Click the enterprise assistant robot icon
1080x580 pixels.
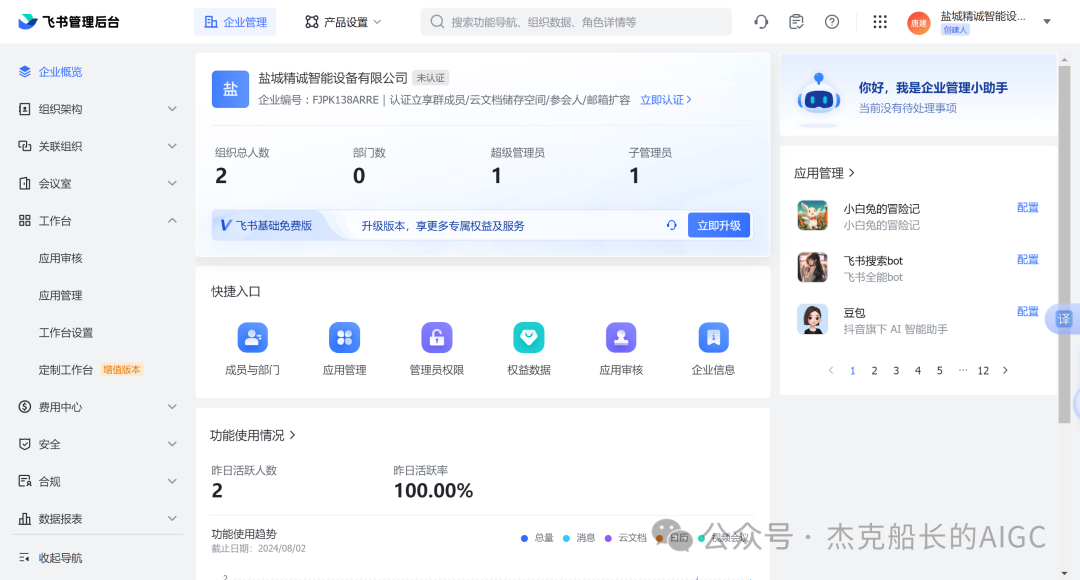click(x=818, y=99)
